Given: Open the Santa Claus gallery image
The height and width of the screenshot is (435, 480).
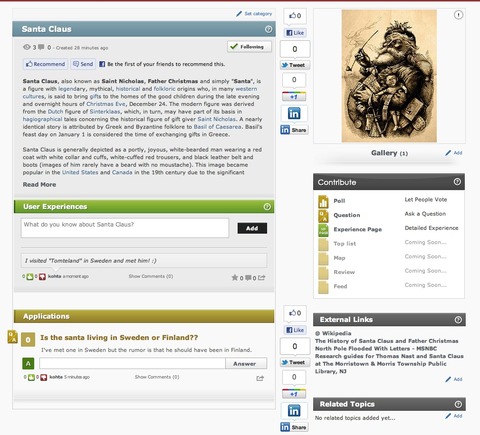Looking at the screenshot, I should [x=389, y=76].
